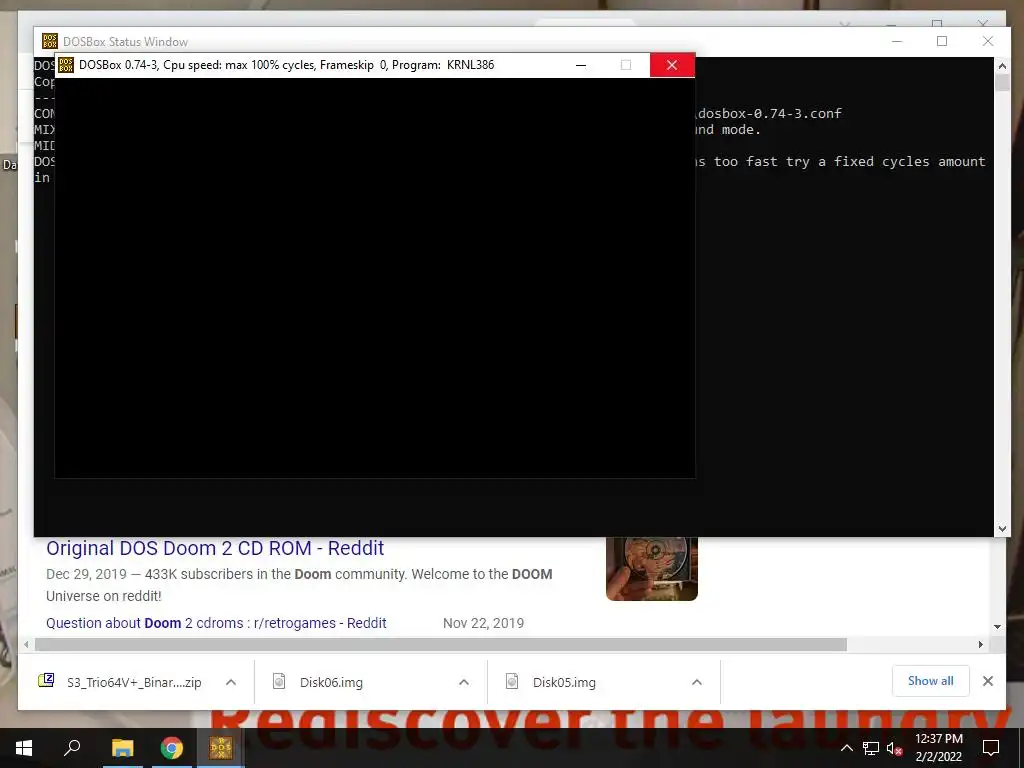The width and height of the screenshot is (1024, 768).
Task: Open File Explorer from taskbar
Action: click(x=122, y=748)
